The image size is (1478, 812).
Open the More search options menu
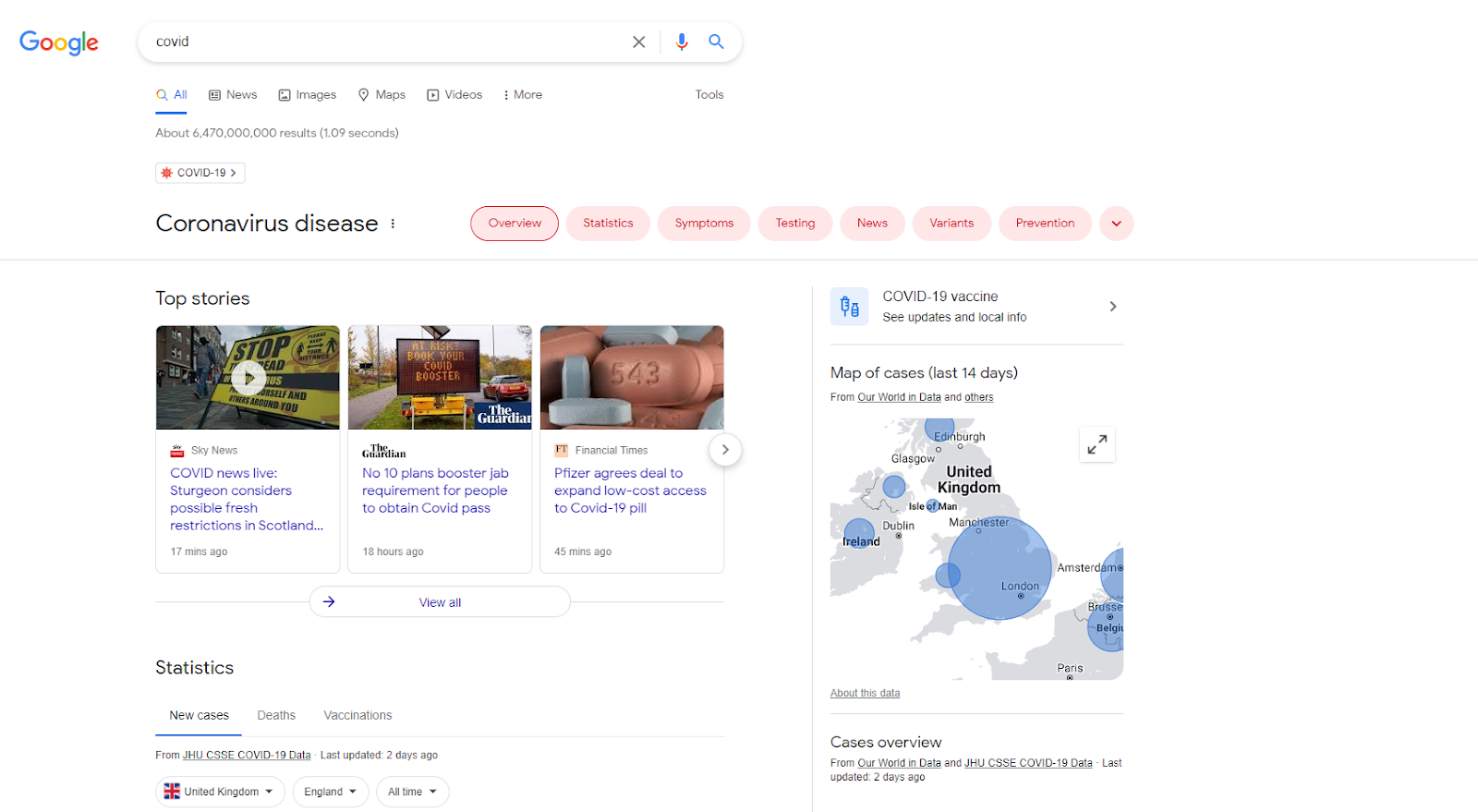(x=522, y=95)
